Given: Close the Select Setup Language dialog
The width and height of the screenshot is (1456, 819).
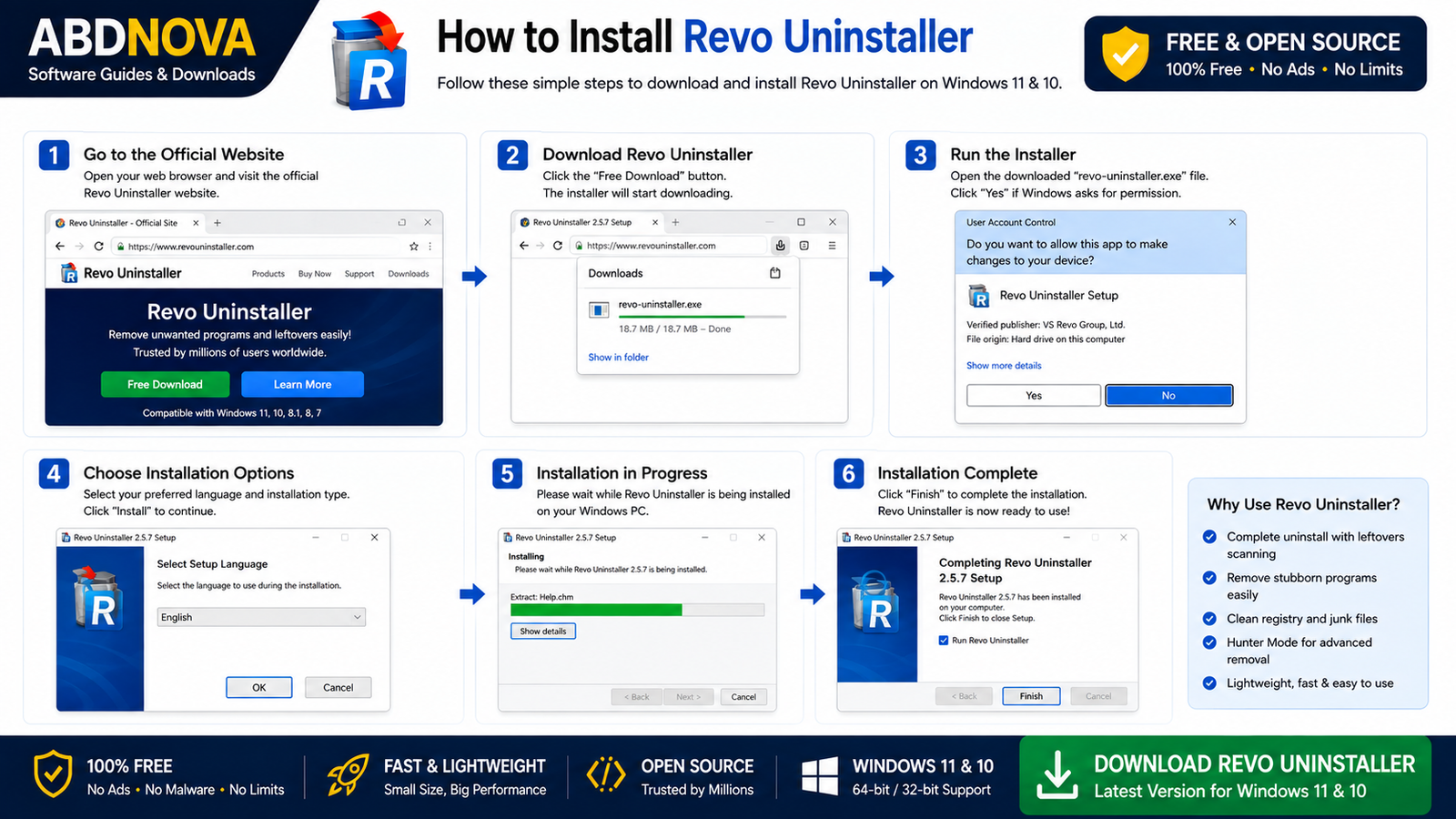Looking at the screenshot, I should [x=374, y=538].
